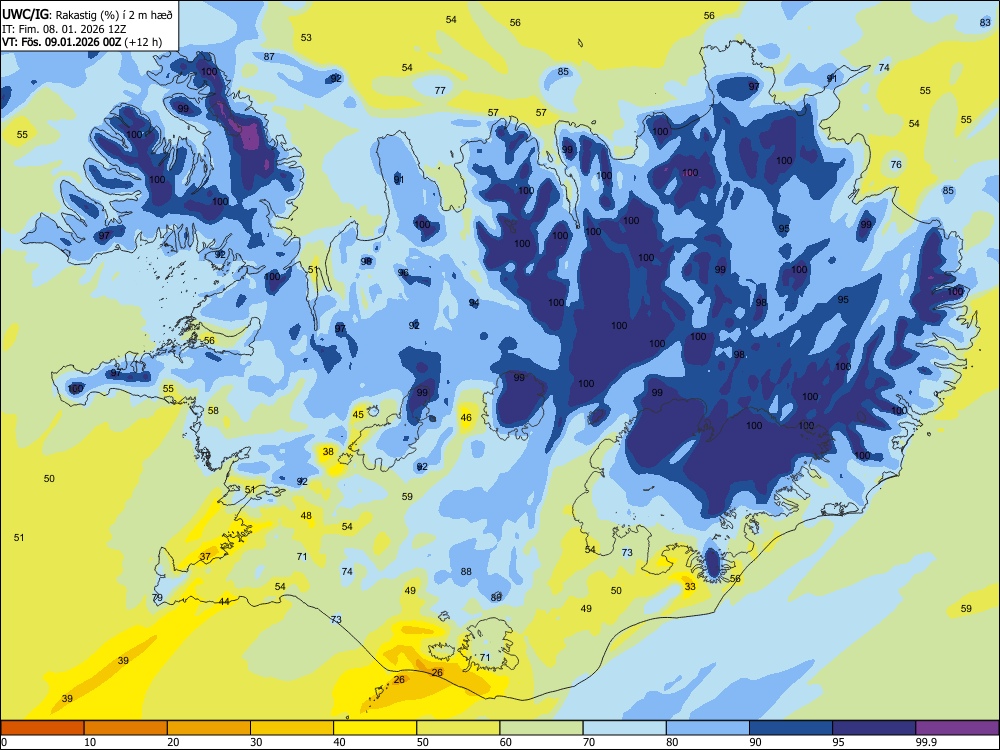Click the map value '76' off the east coast
The width and height of the screenshot is (1000, 750).
[896, 165]
